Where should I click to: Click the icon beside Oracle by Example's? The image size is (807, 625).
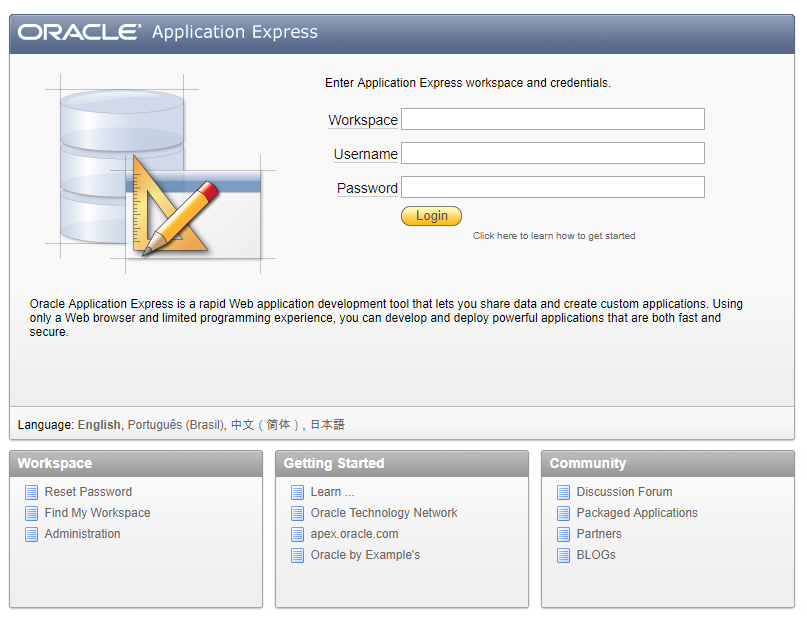(297, 555)
